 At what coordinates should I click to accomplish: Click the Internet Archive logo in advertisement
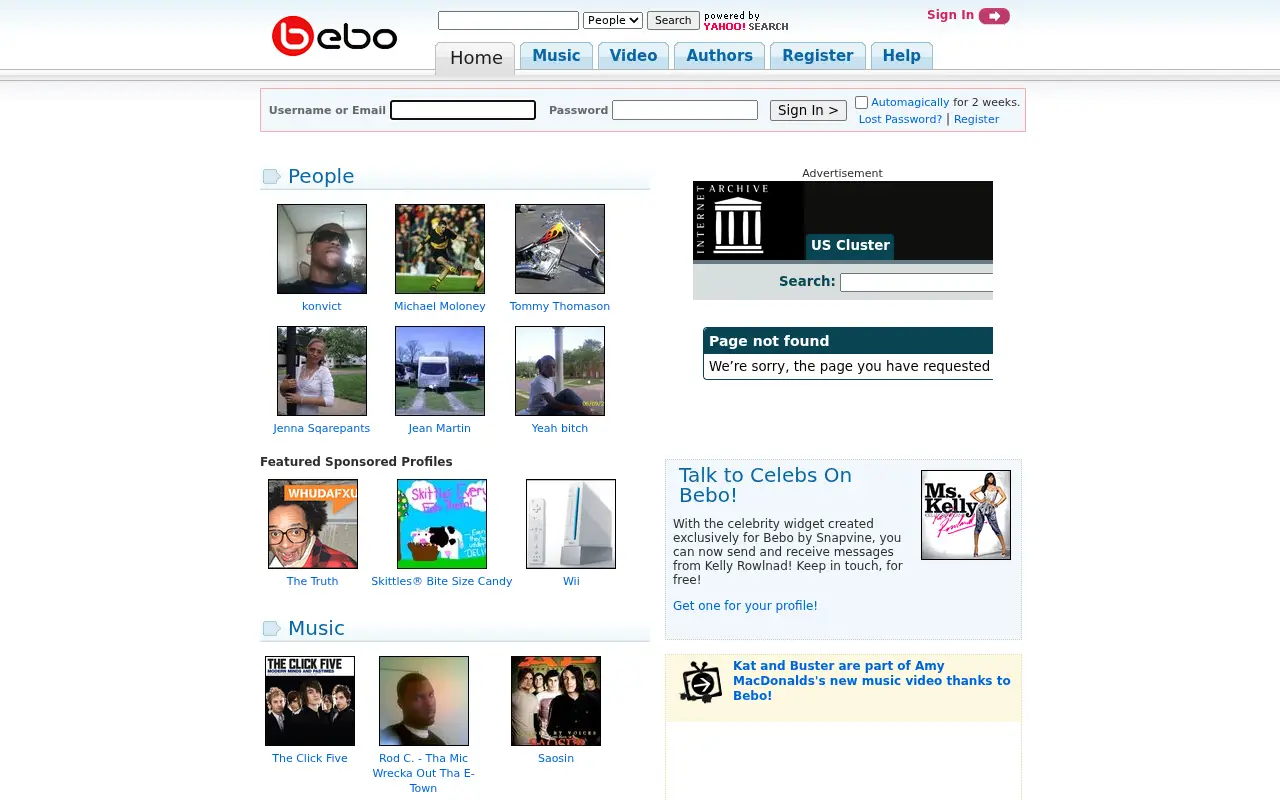pyautogui.click(x=733, y=220)
